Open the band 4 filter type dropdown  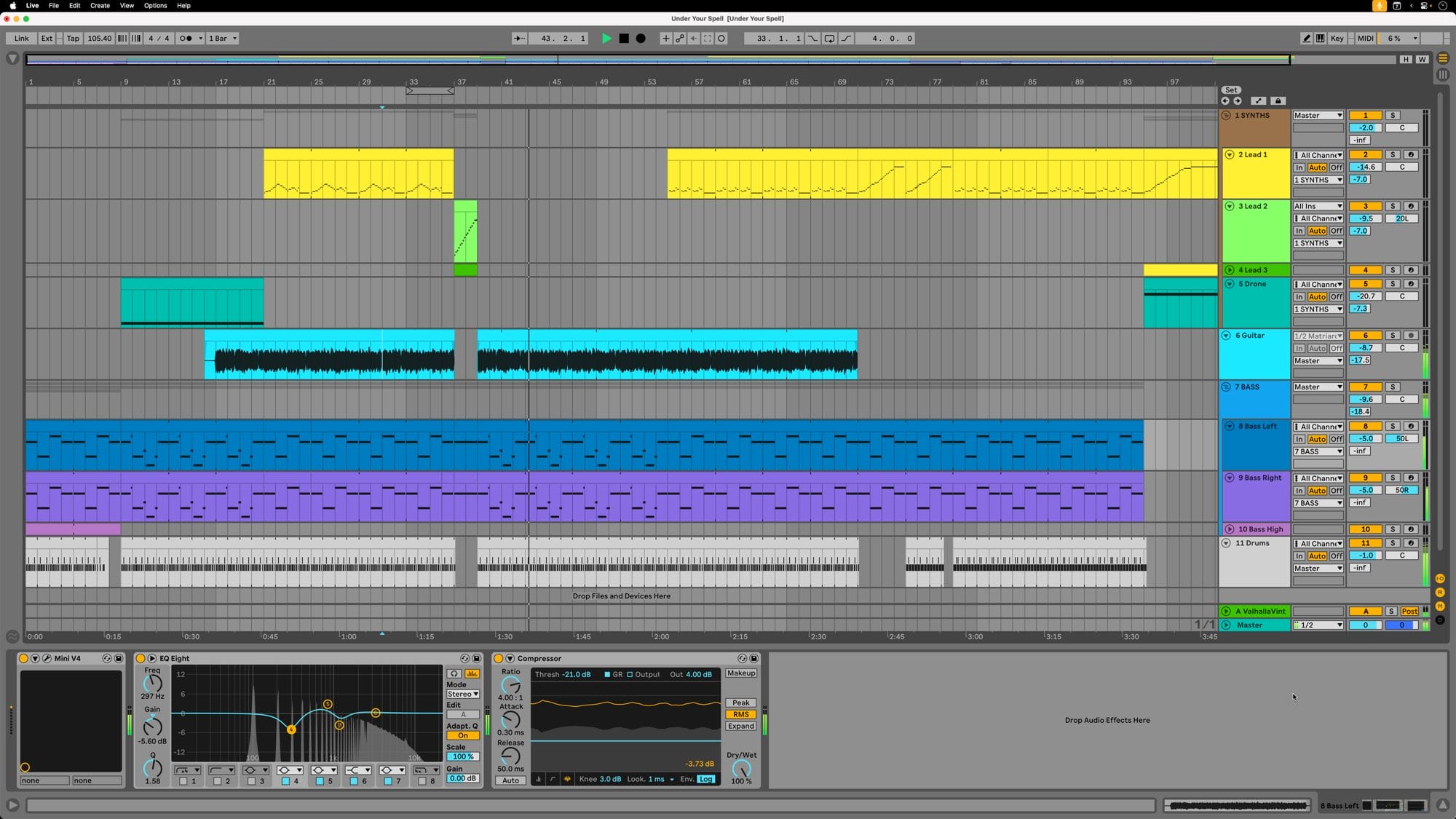(289, 770)
